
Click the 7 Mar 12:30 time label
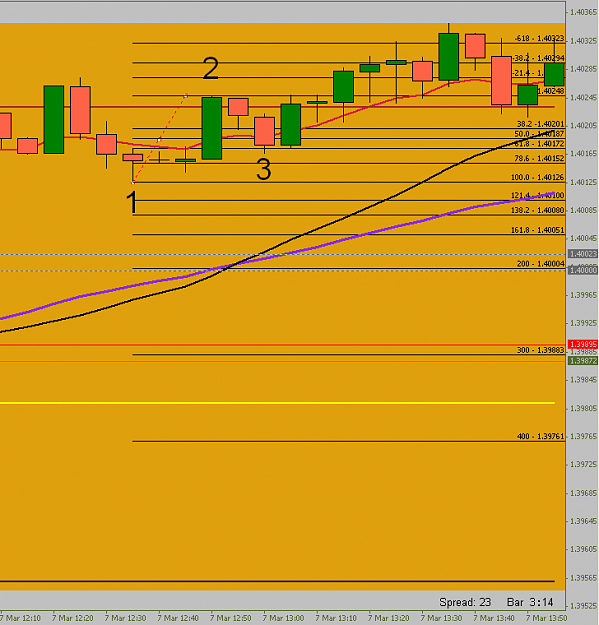pos(125,618)
